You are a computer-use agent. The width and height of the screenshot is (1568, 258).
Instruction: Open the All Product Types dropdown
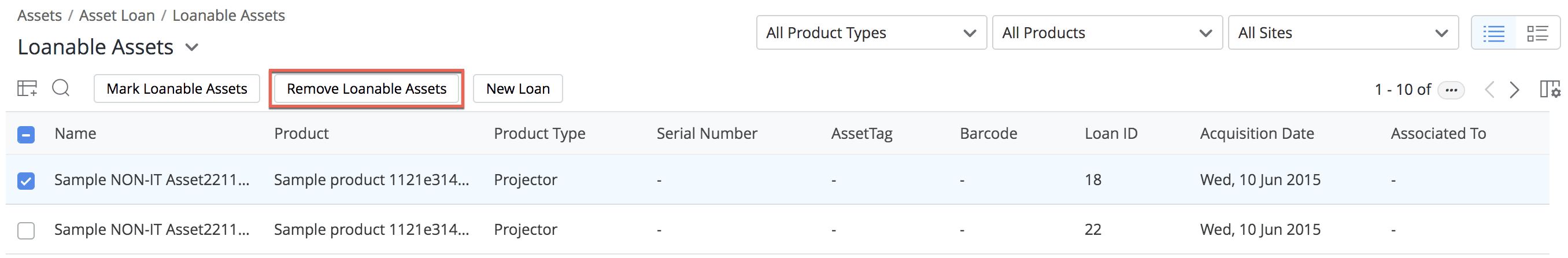pyautogui.click(x=870, y=33)
